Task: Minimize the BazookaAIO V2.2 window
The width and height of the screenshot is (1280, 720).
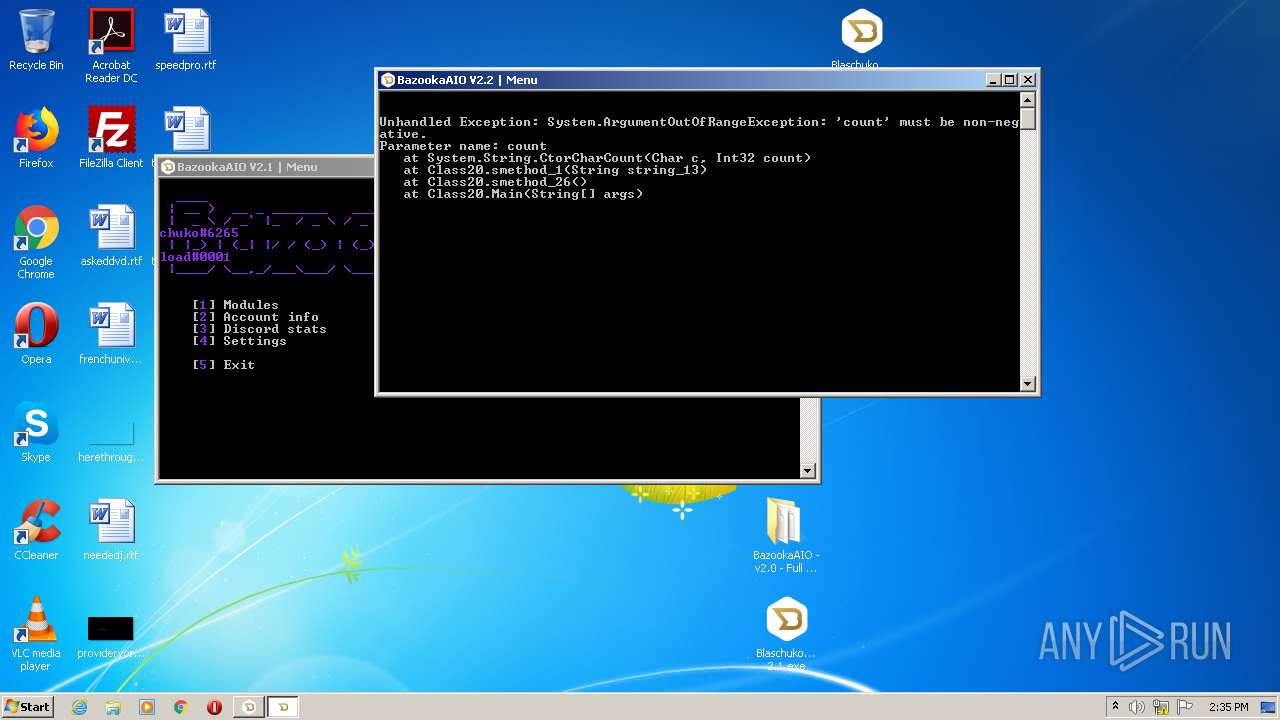Action: [993, 80]
